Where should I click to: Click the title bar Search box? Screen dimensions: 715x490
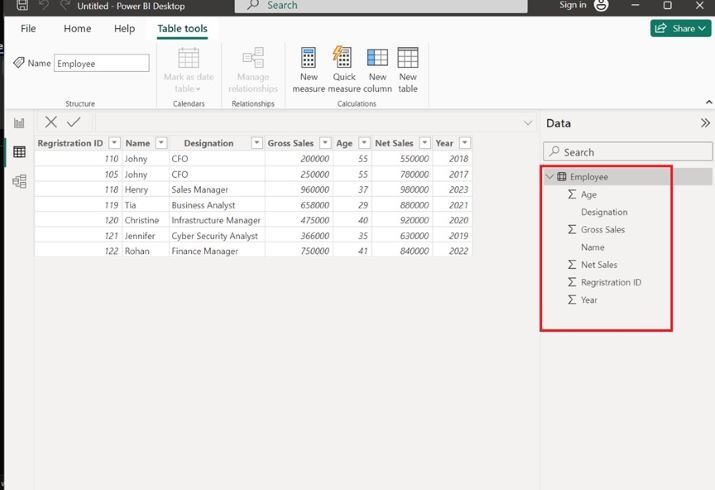click(381, 6)
